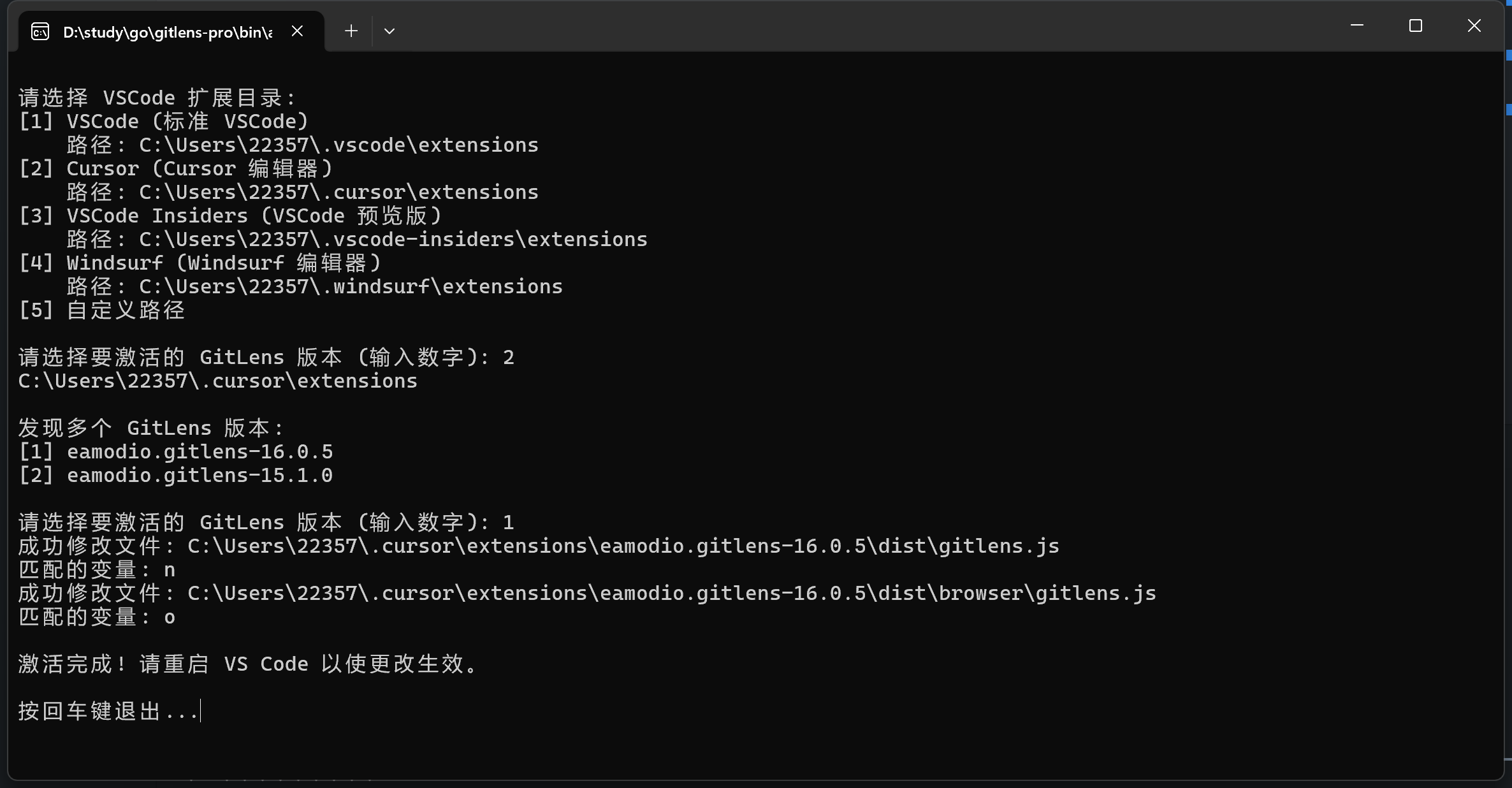Close the terminal window
This screenshot has width=1512, height=788.
point(1474,26)
